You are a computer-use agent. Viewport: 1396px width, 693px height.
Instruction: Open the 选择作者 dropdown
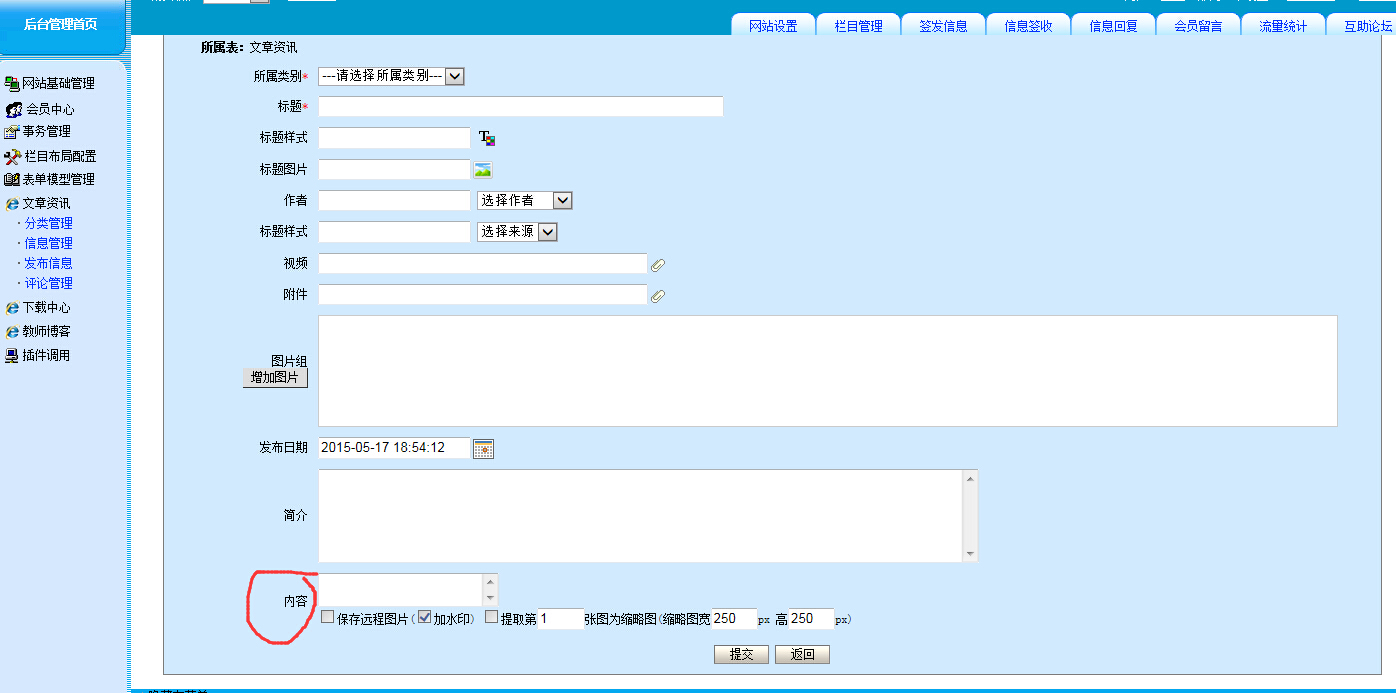coord(562,201)
